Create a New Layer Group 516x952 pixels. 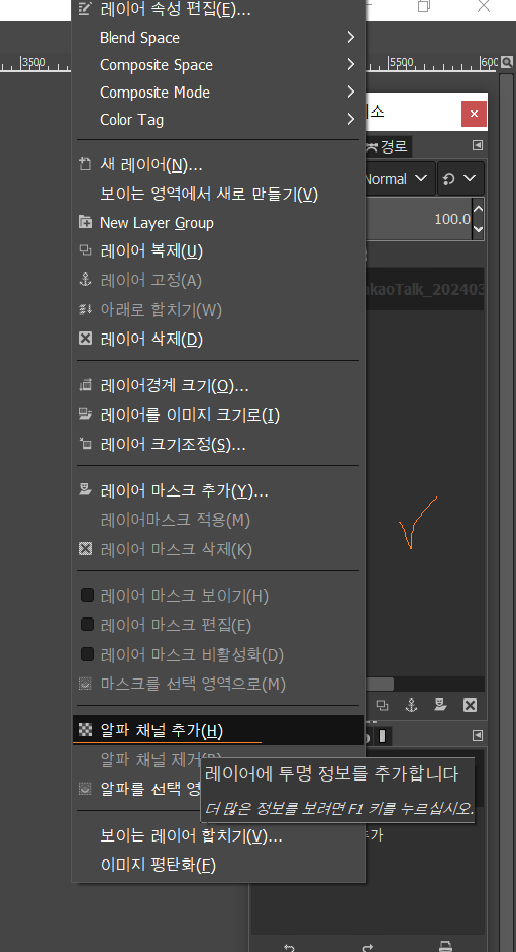tap(219, 223)
